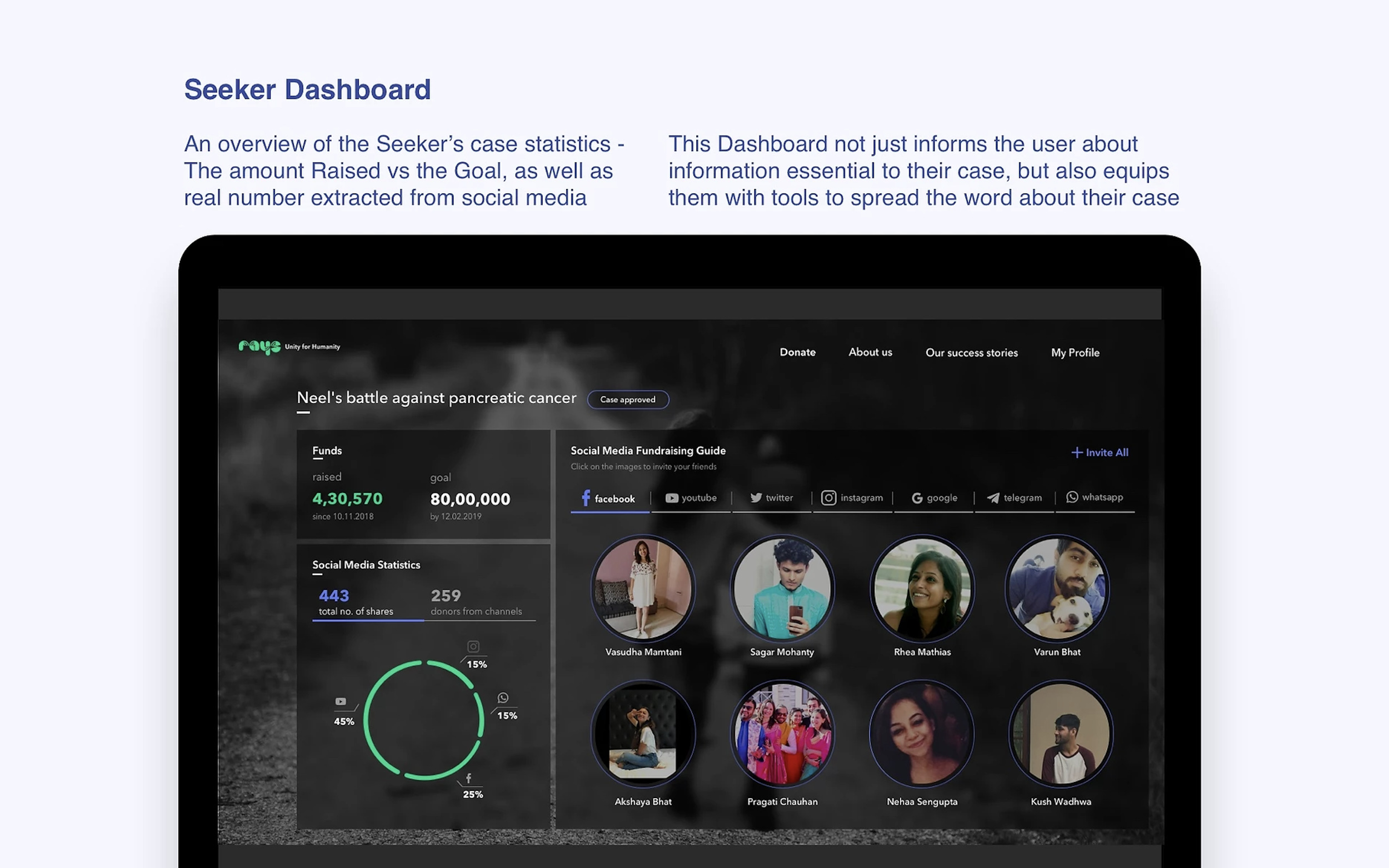This screenshot has height=868, width=1389.
Task: Select the Google G icon tab
Action: click(917, 498)
